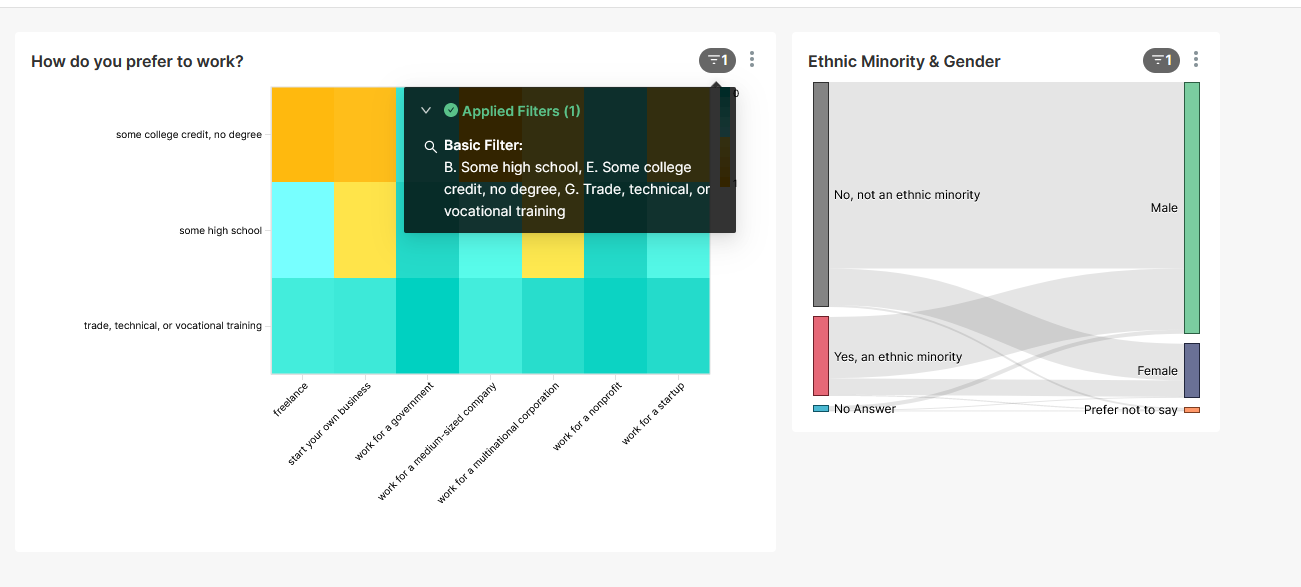Viewport: 1301px width, 587px height.
Task: Collapse the Applied Filters section chevron
Action: 426,111
